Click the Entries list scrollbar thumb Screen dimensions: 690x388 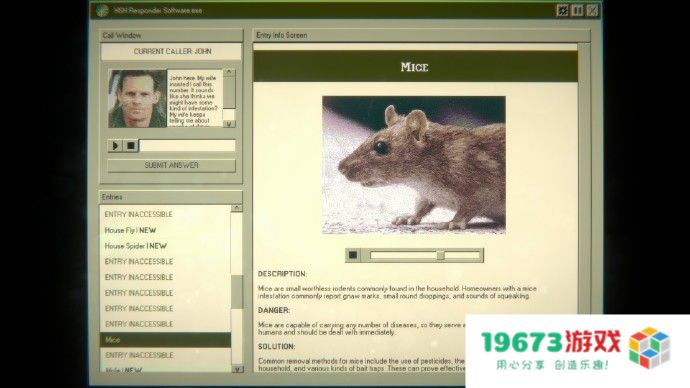(x=237, y=292)
